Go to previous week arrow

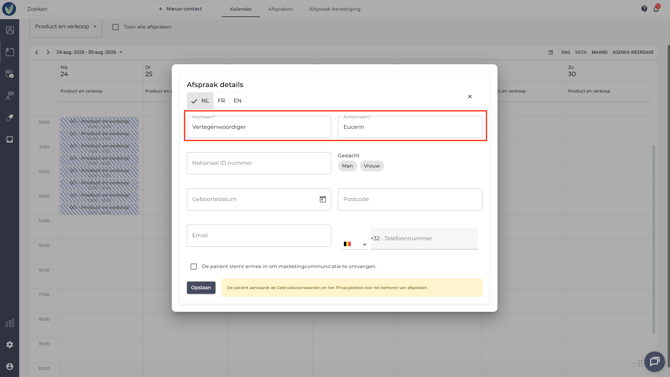click(37, 52)
